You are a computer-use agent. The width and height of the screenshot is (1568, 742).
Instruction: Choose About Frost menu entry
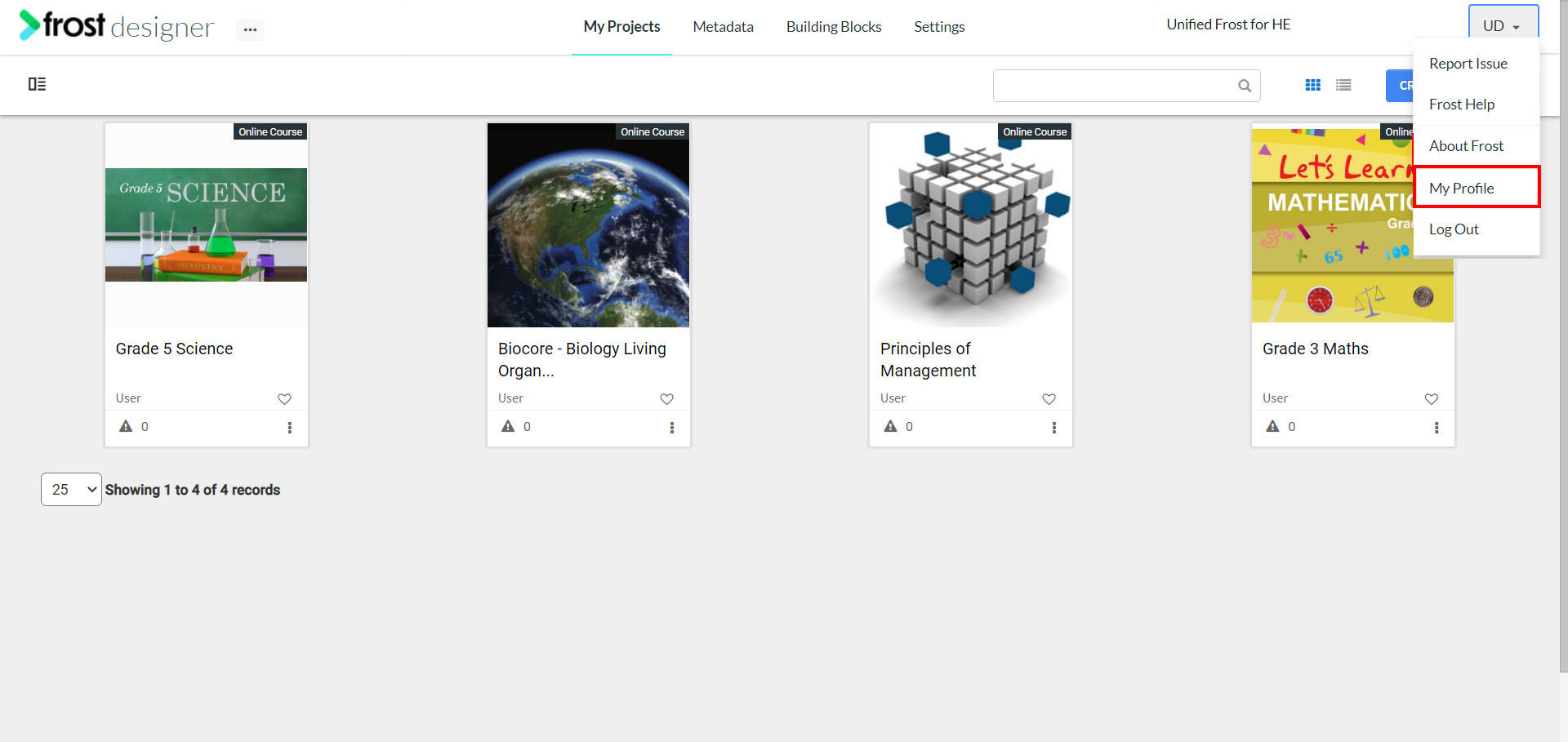pos(1477,146)
